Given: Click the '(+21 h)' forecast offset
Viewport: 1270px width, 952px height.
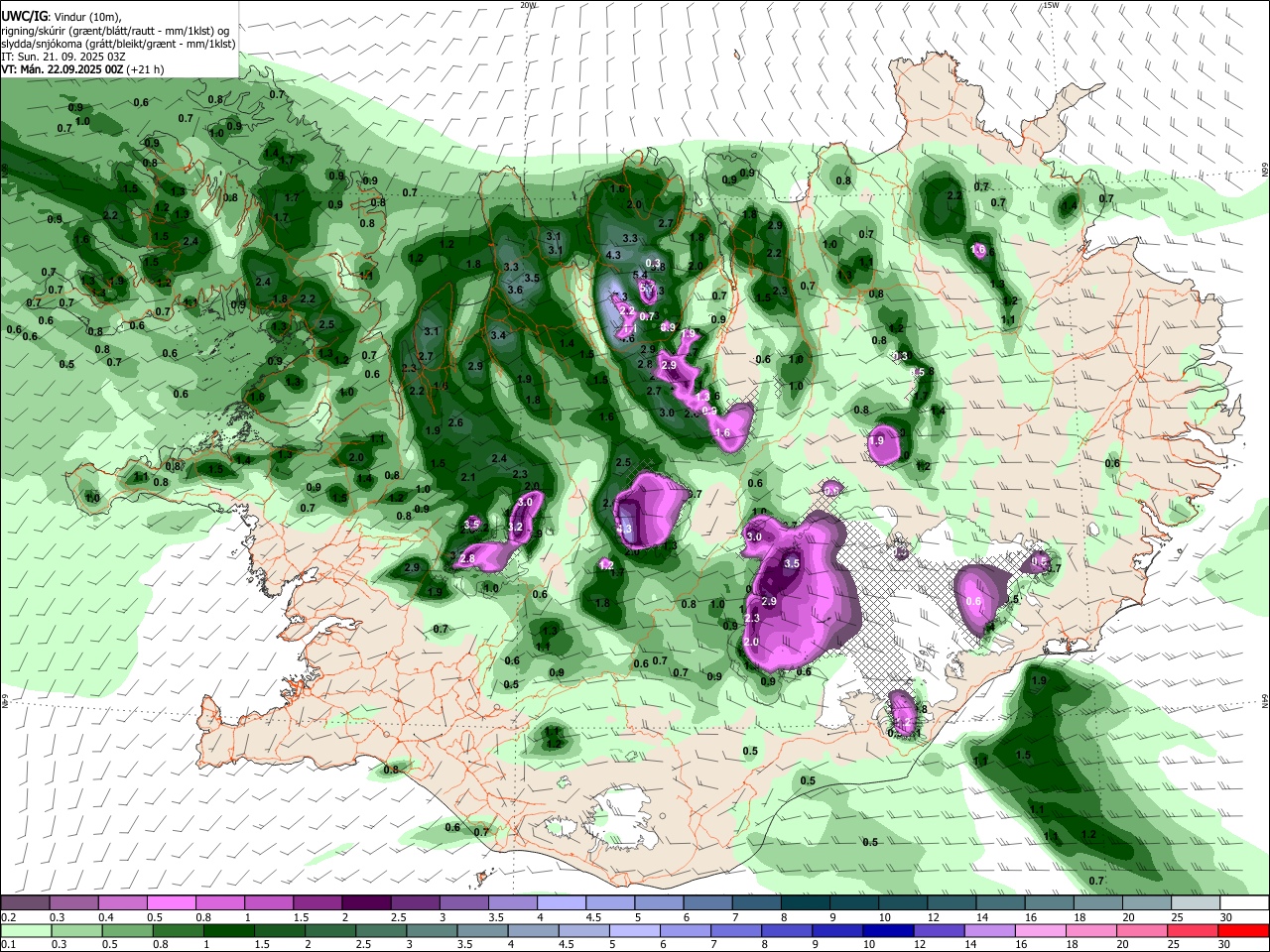Looking at the screenshot, I should 145,69.
